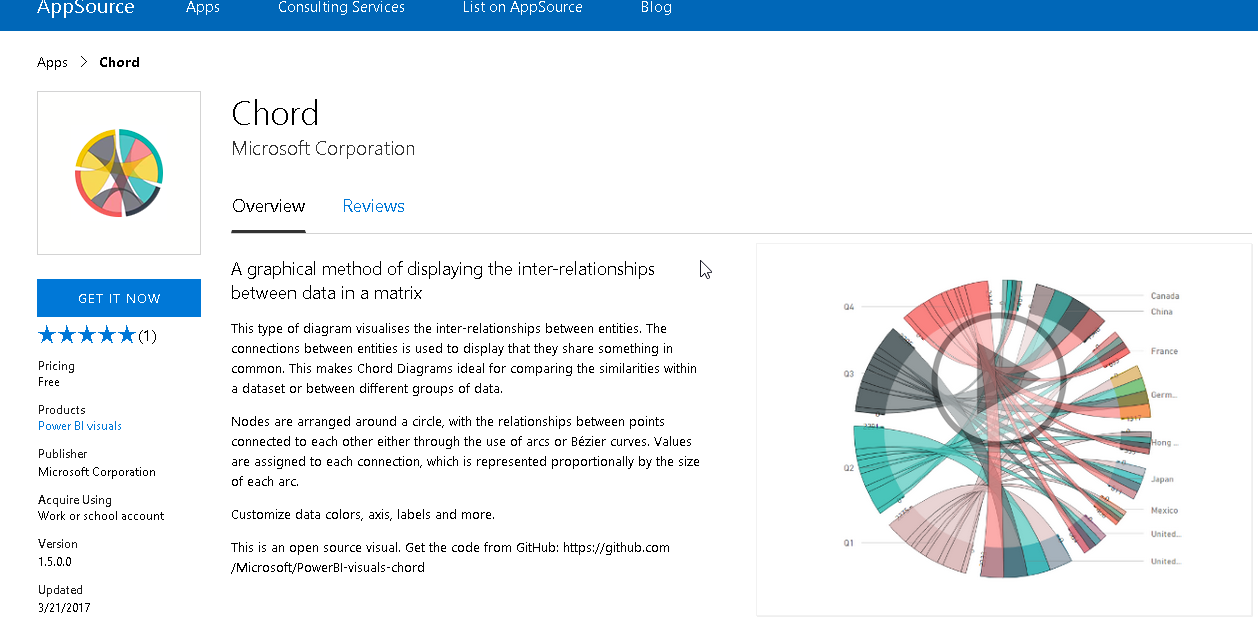Viewport: 1258px width, 618px height.
Task: Click the large Chord page heading
Action: tap(275, 113)
